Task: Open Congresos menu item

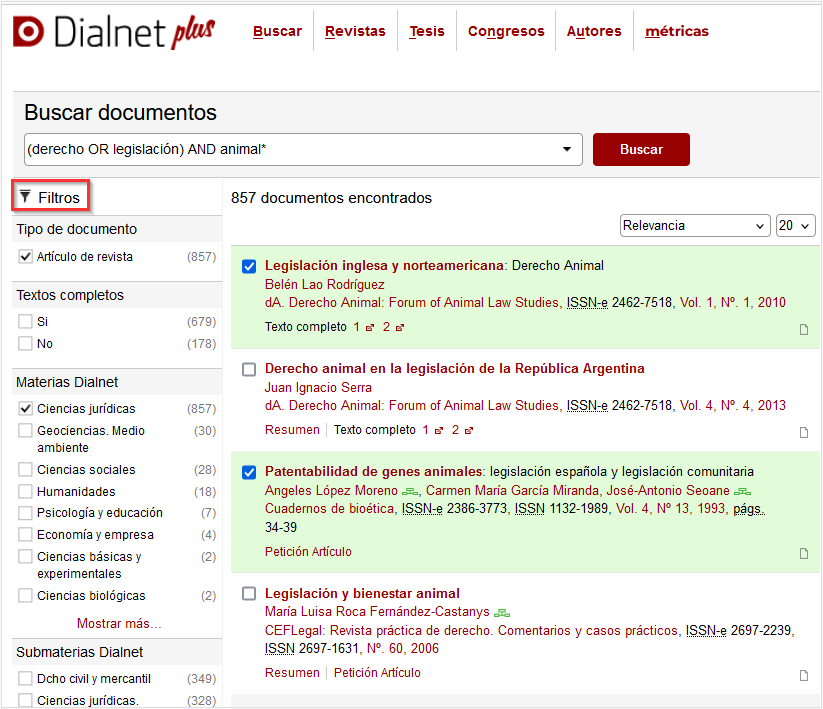Action: click(506, 31)
